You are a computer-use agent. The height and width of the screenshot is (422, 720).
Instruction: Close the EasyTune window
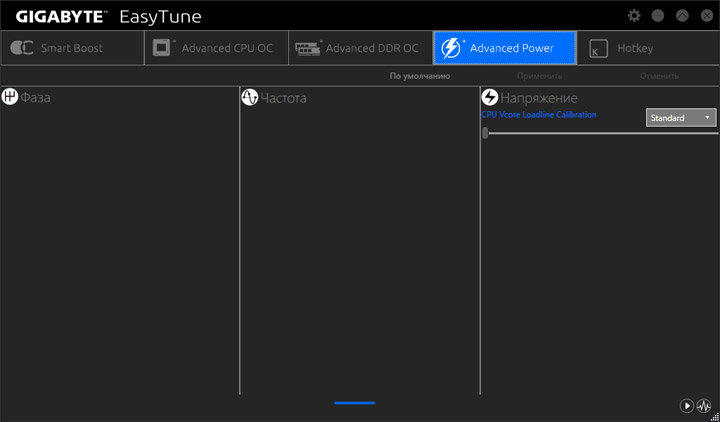(x=707, y=16)
